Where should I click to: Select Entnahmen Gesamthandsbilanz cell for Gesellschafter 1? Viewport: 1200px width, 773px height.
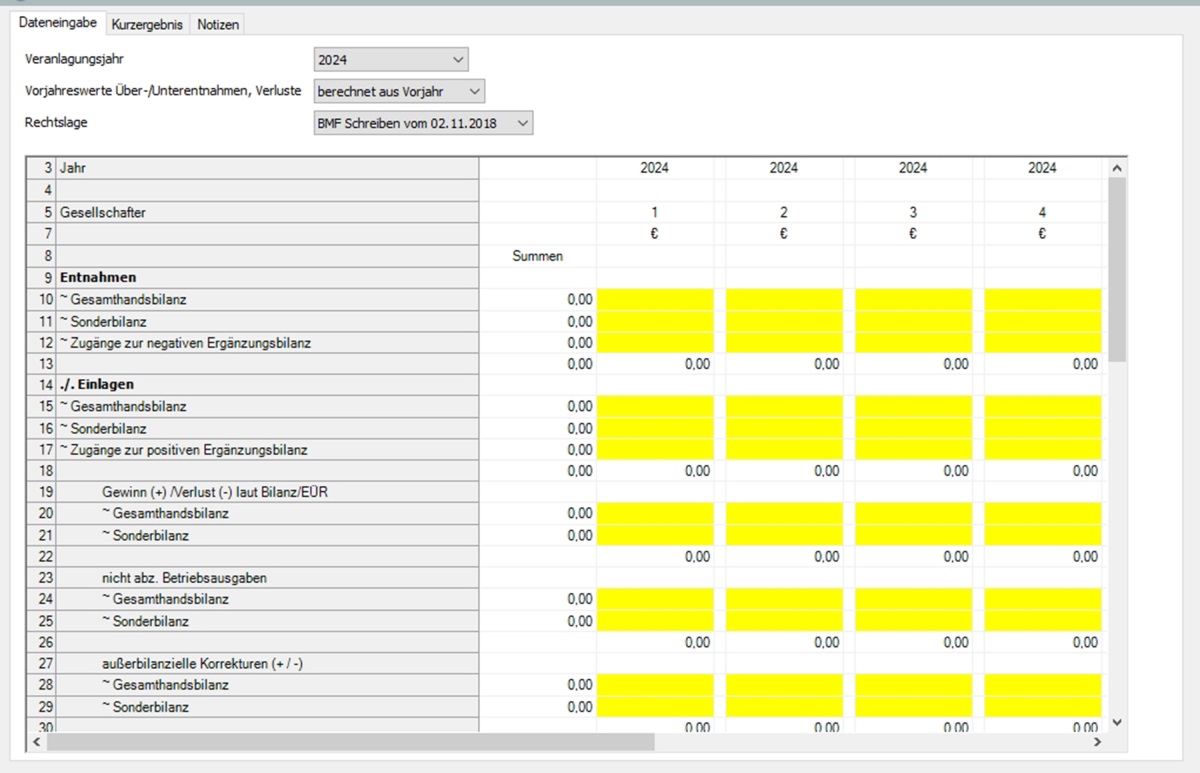pyautogui.click(x=655, y=300)
